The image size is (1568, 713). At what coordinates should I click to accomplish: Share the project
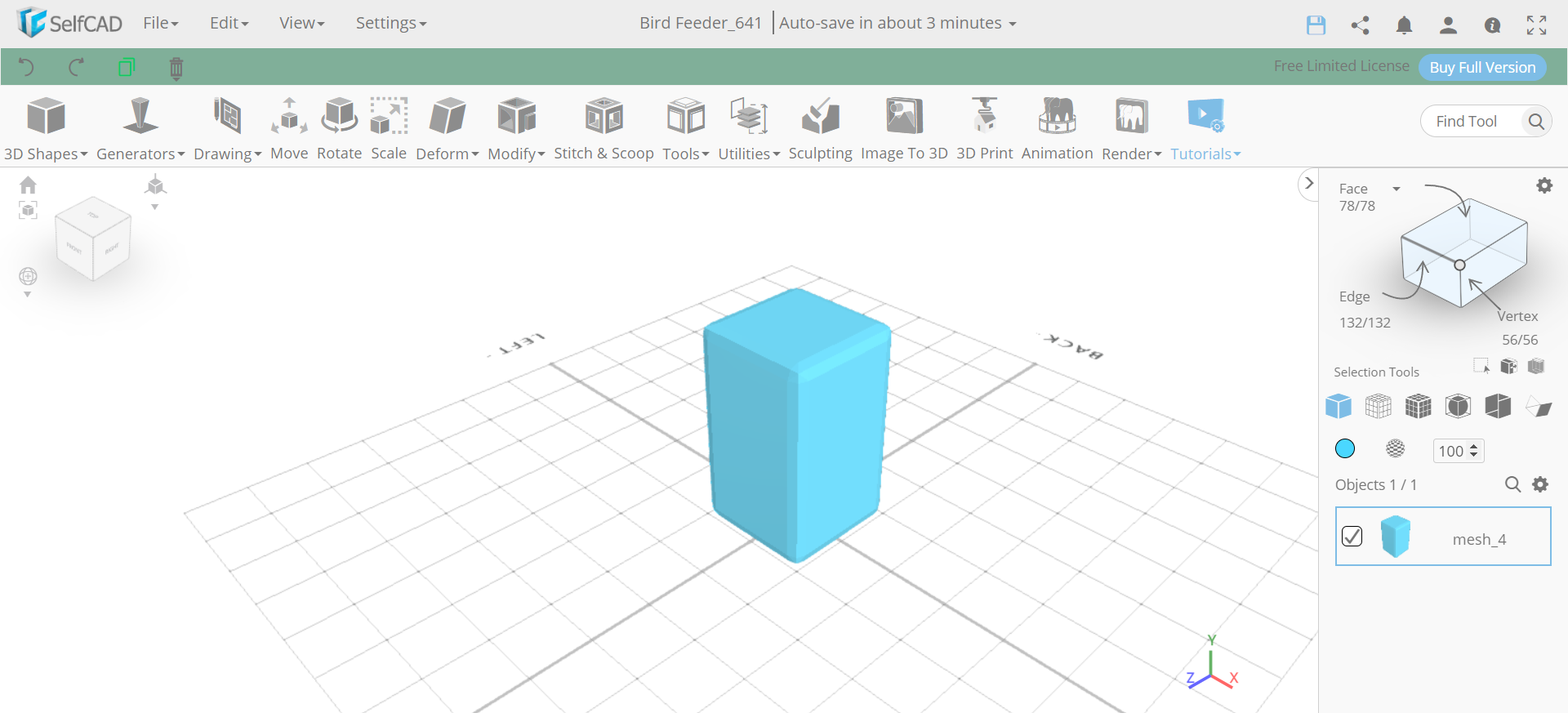click(1360, 25)
